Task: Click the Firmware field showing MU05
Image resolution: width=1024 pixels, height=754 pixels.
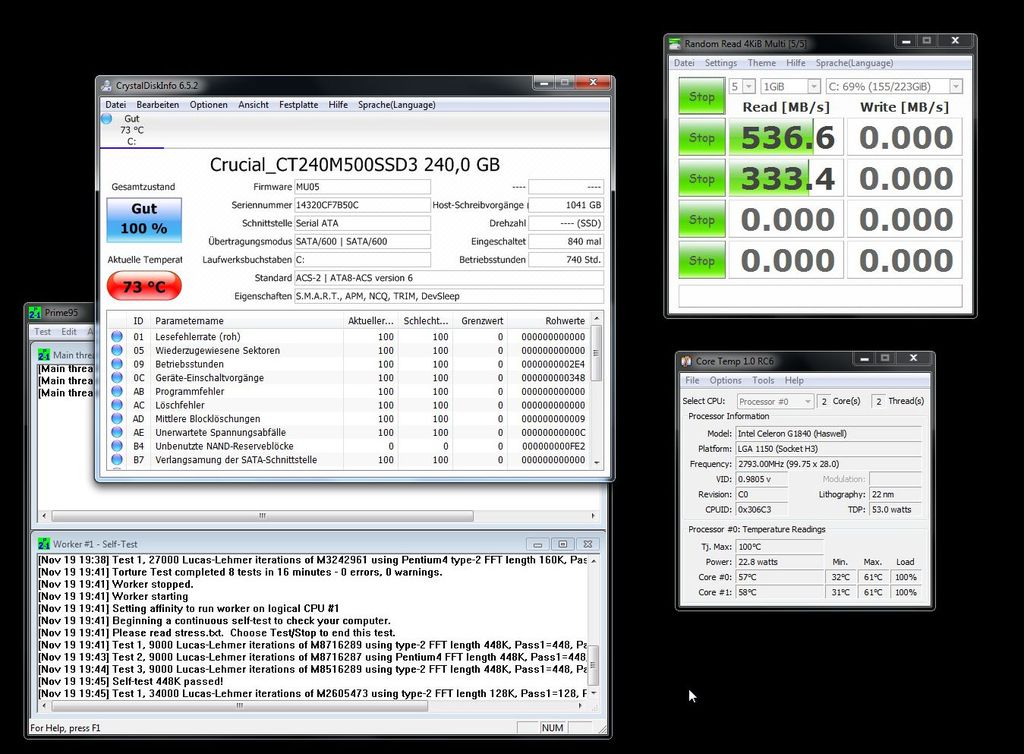Action: [x=362, y=187]
